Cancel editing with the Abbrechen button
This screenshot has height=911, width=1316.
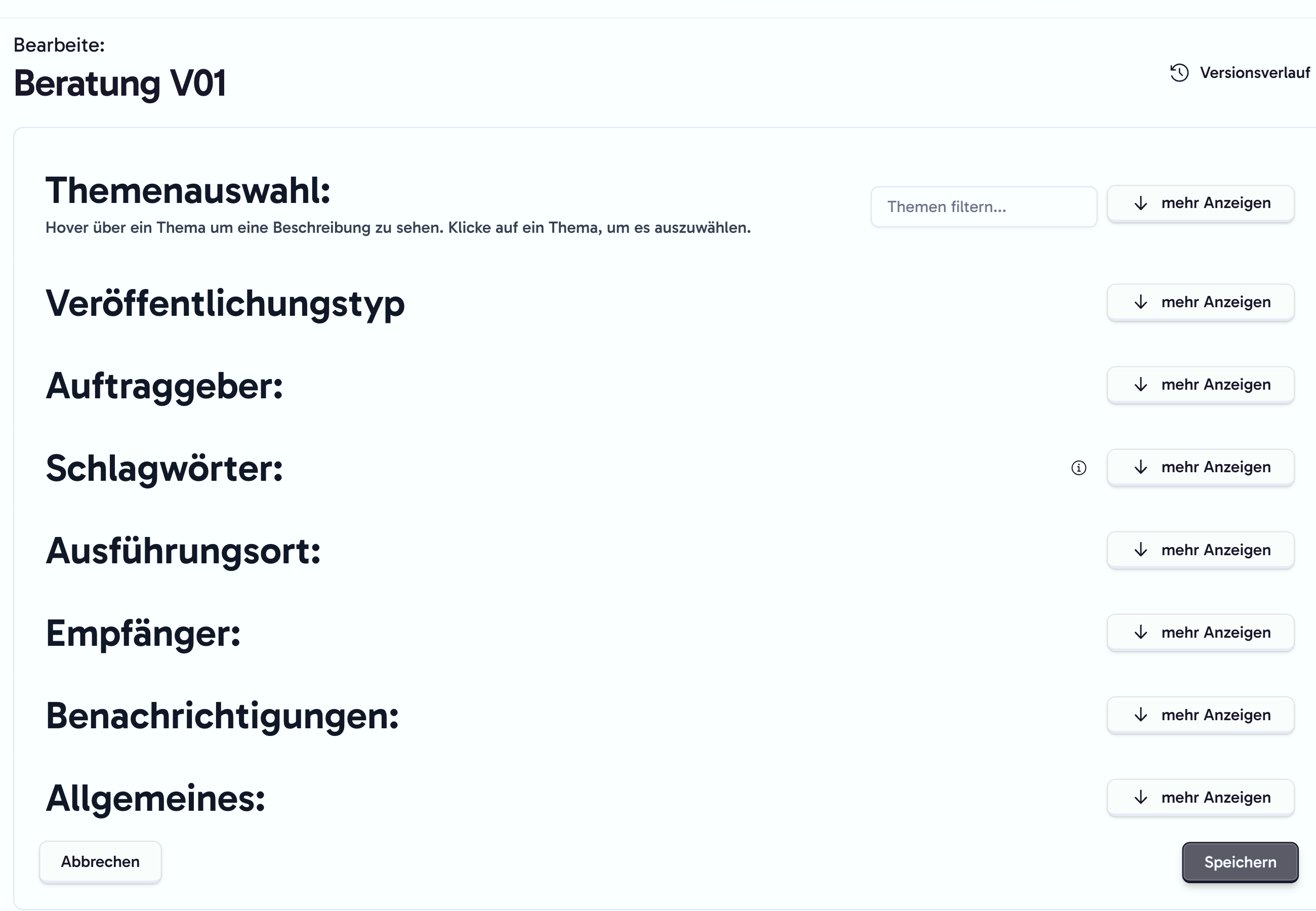(x=100, y=862)
